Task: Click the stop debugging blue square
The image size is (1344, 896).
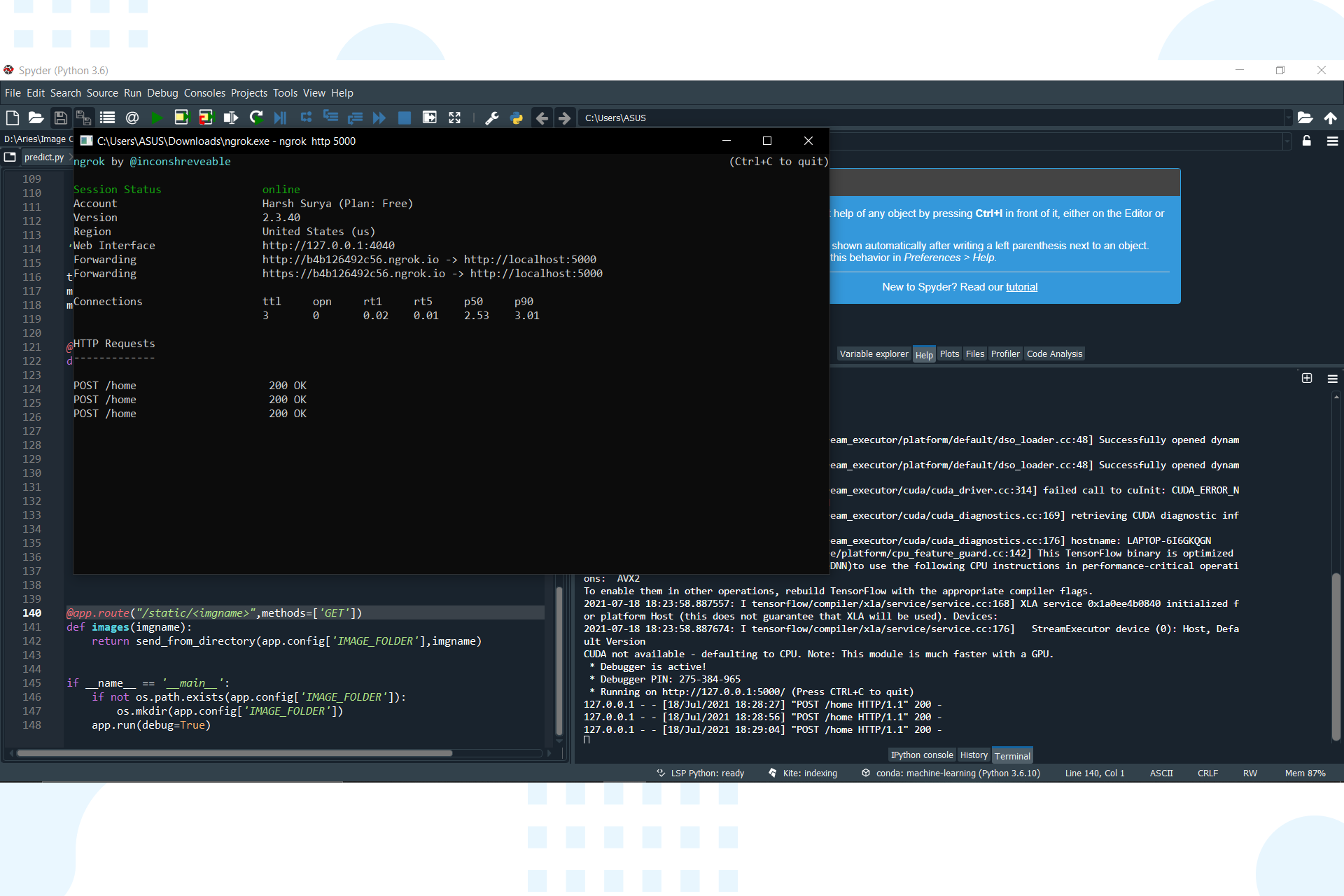Action: click(x=404, y=118)
